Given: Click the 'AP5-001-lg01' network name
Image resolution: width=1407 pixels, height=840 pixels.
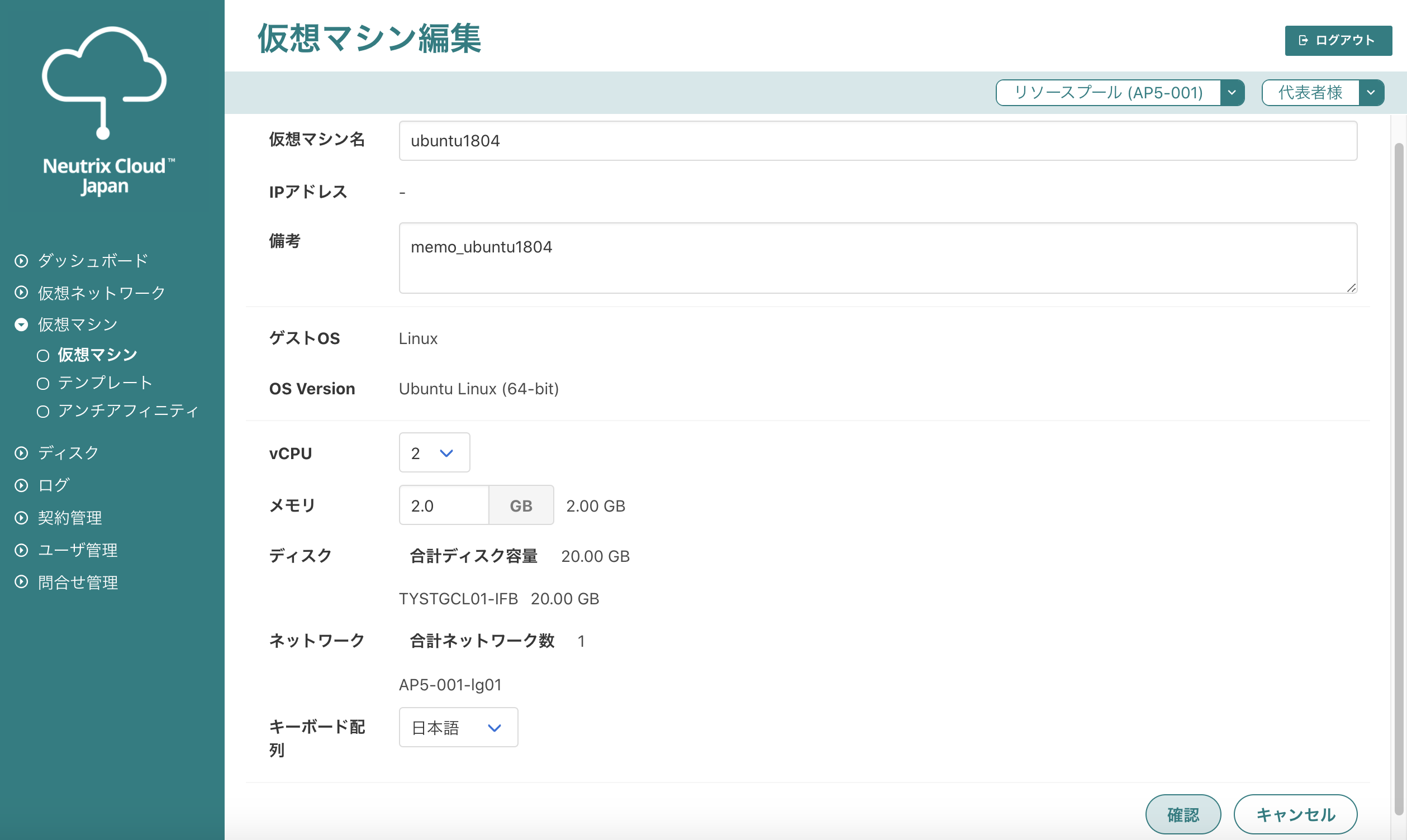Looking at the screenshot, I should [x=450, y=684].
